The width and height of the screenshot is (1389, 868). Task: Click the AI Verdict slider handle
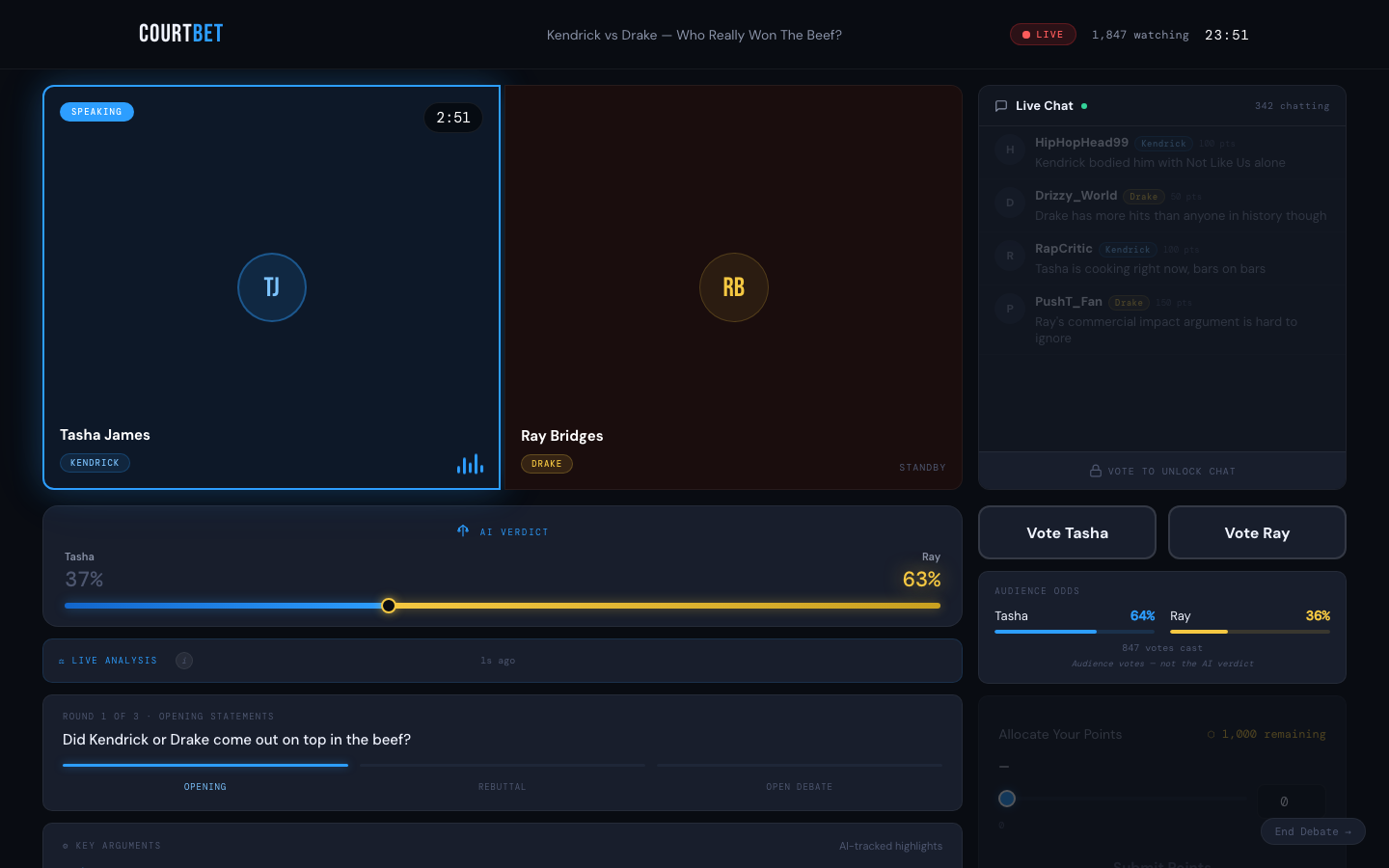(389, 606)
